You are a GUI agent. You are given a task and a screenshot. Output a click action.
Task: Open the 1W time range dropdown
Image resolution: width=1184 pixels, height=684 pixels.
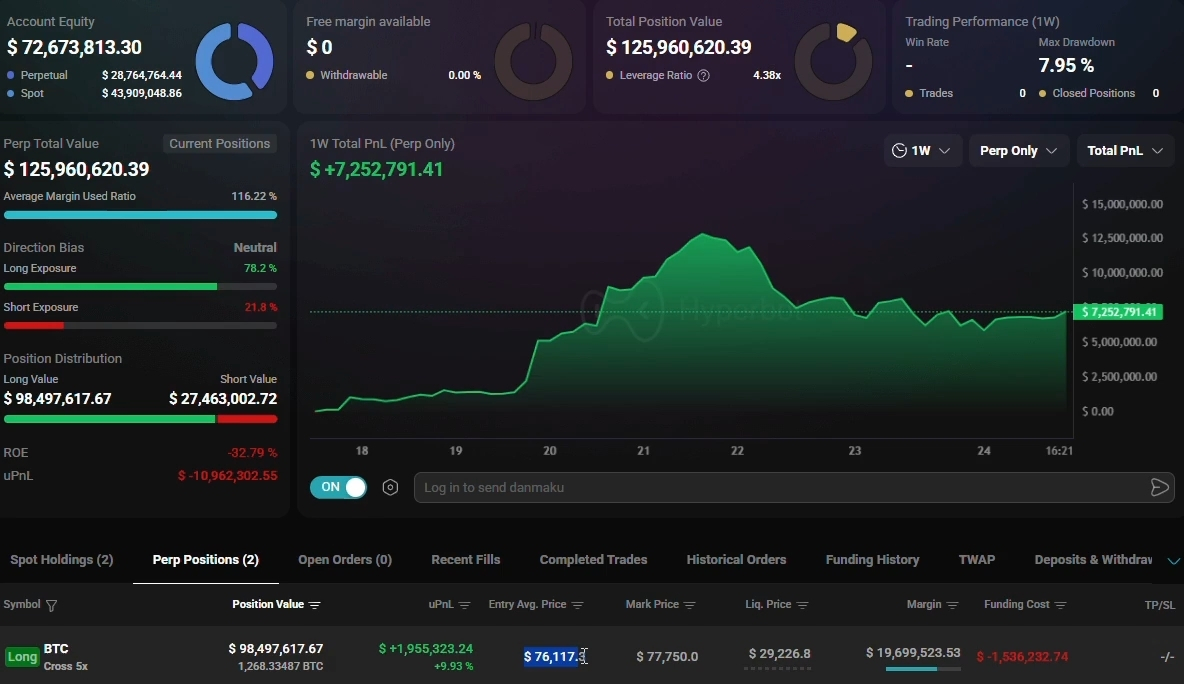(922, 151)
